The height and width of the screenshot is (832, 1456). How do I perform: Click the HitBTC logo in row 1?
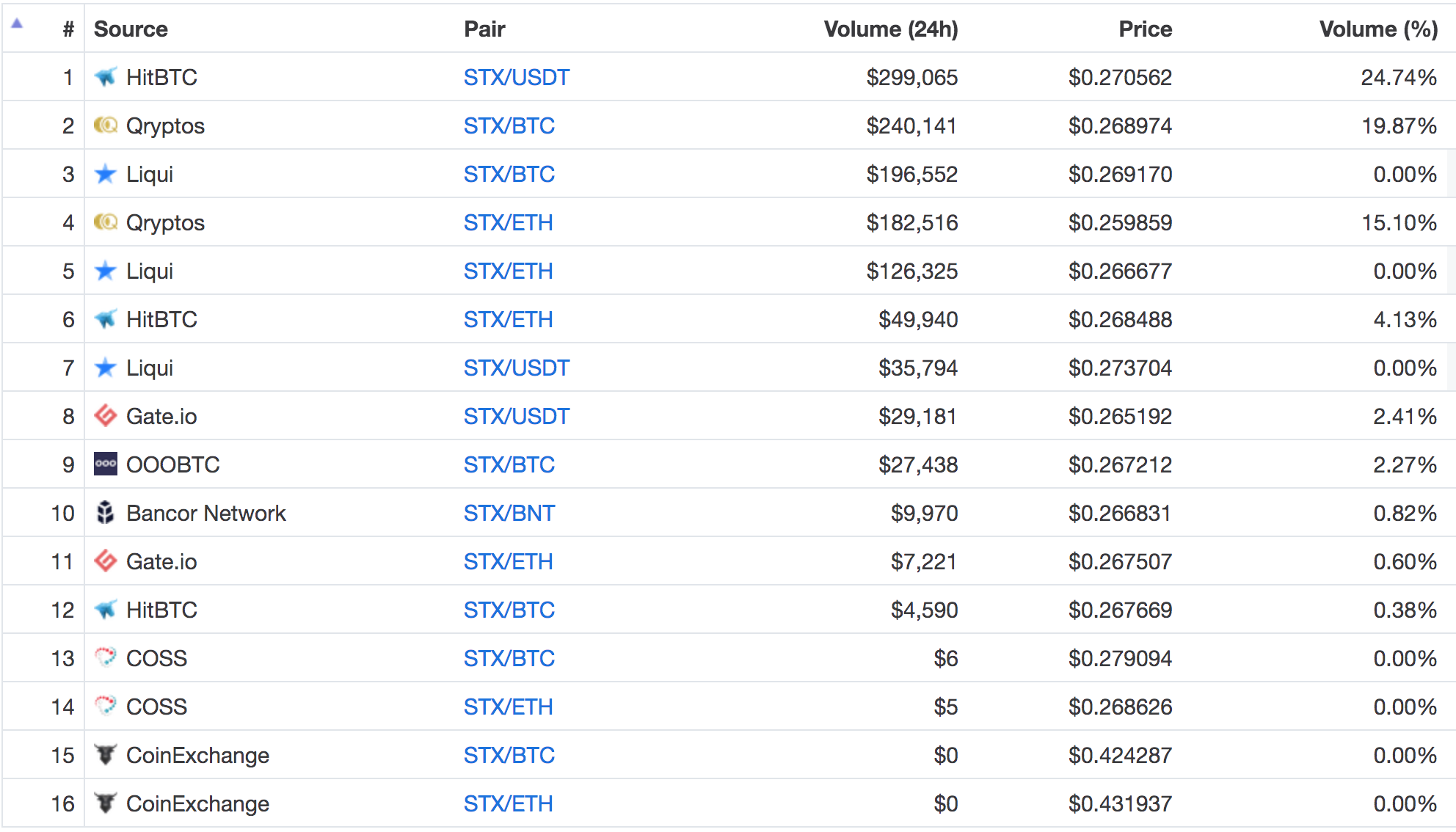pyautogui.click(x=106, y=76)
